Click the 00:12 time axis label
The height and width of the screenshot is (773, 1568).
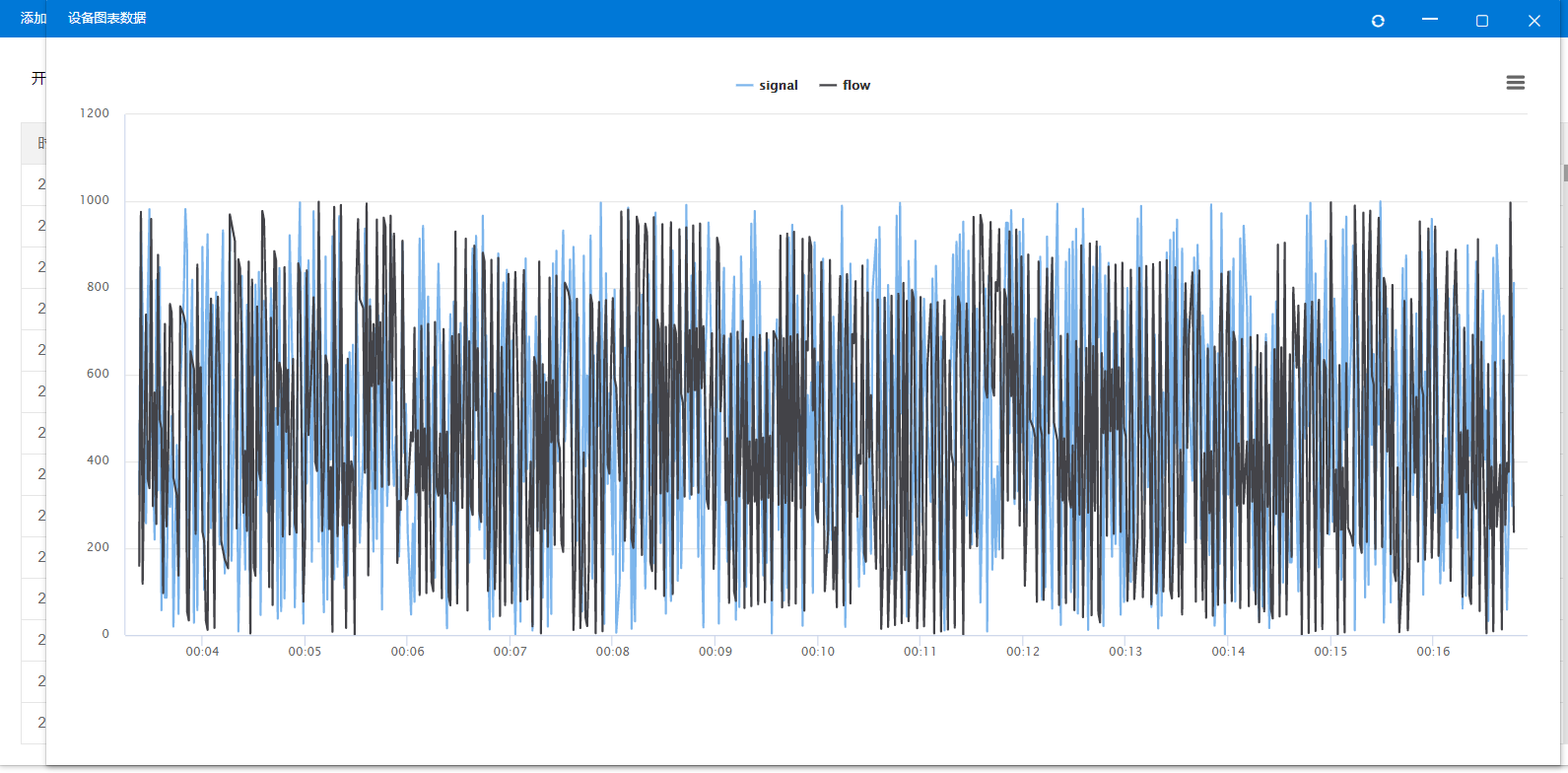tap(1022, 652)
